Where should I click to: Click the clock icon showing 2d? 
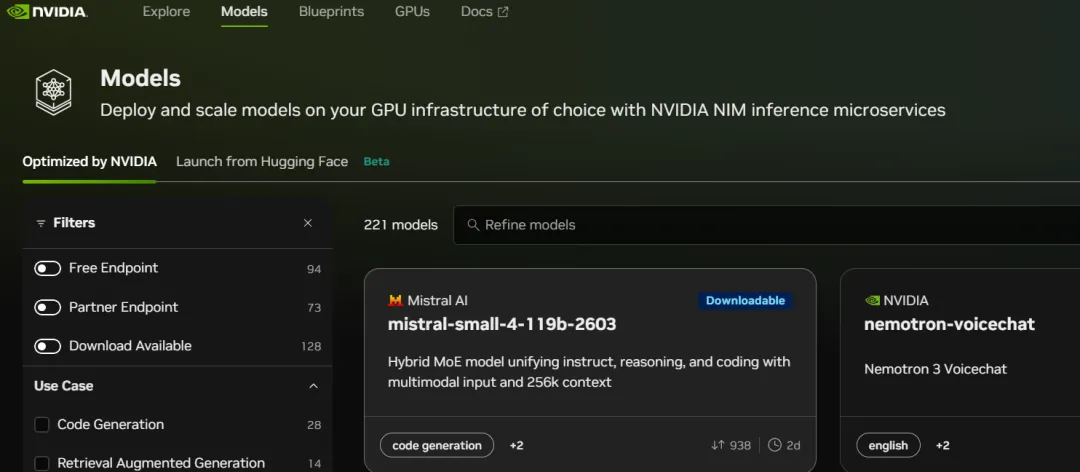pyautogui.click(x=775, y=445)
